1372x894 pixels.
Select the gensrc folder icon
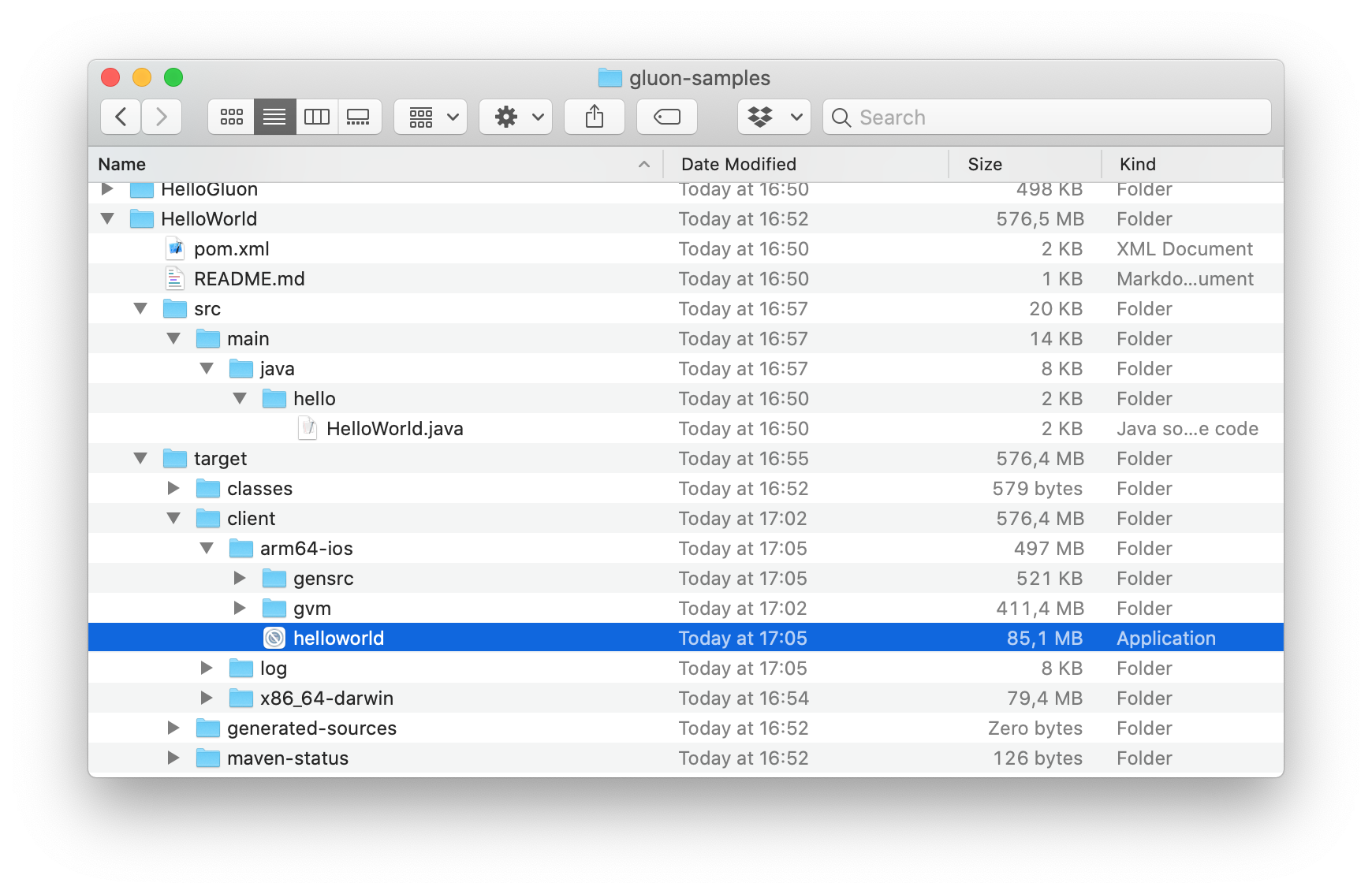pyautogui.click(x=274, y=578)
